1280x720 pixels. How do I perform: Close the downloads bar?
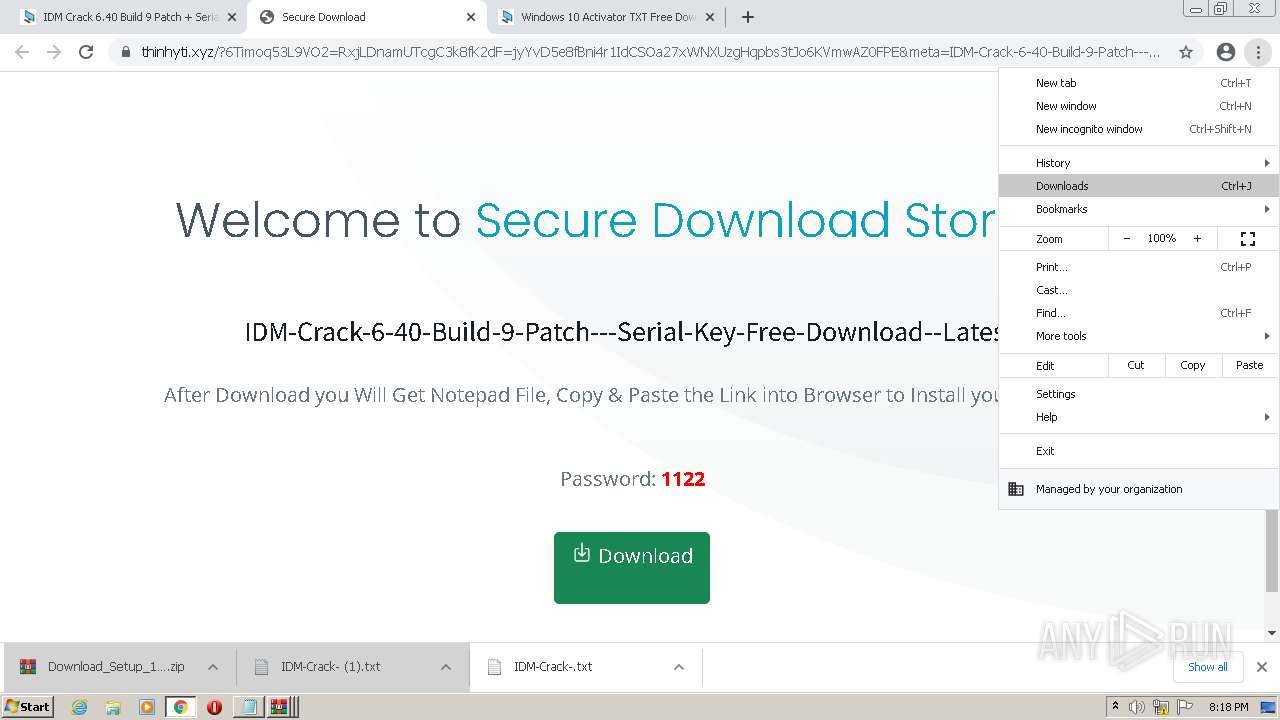pyautogui.click(x=1262, y=667)
